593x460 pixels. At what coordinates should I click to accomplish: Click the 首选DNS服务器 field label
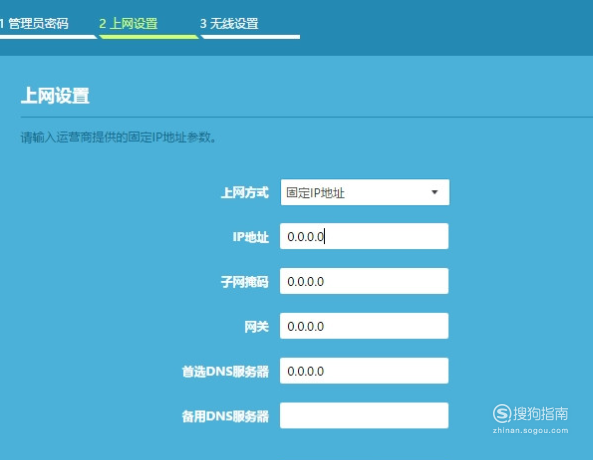[225, 371]
